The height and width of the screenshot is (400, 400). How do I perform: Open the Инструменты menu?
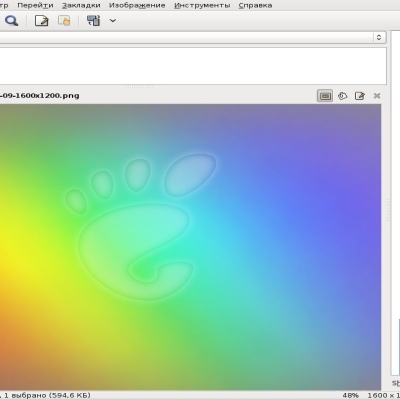coord(202,5)
